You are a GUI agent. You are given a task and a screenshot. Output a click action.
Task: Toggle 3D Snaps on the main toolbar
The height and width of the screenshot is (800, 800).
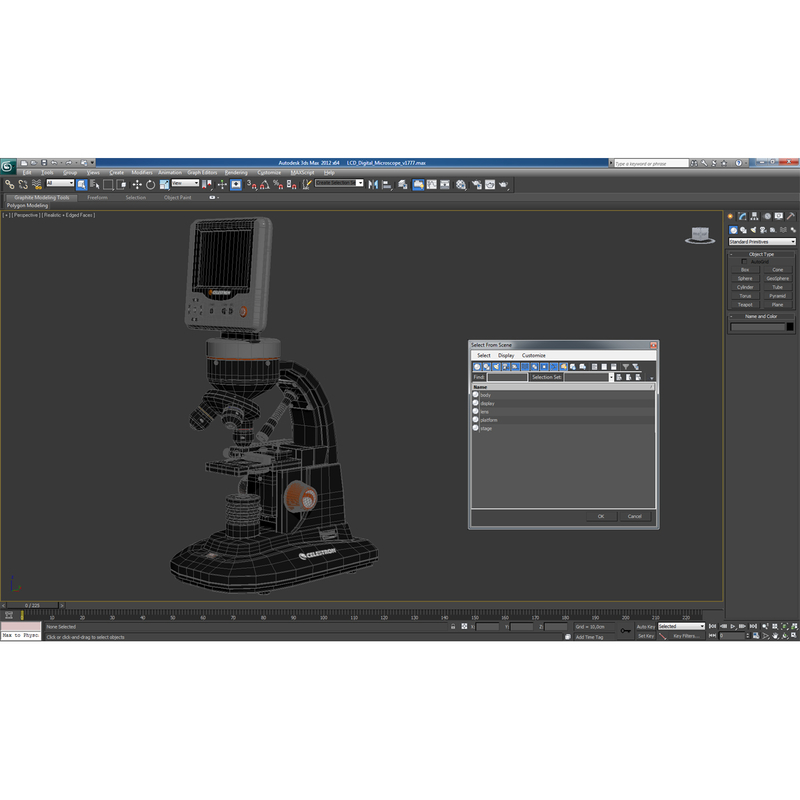(x=249, y=186)
